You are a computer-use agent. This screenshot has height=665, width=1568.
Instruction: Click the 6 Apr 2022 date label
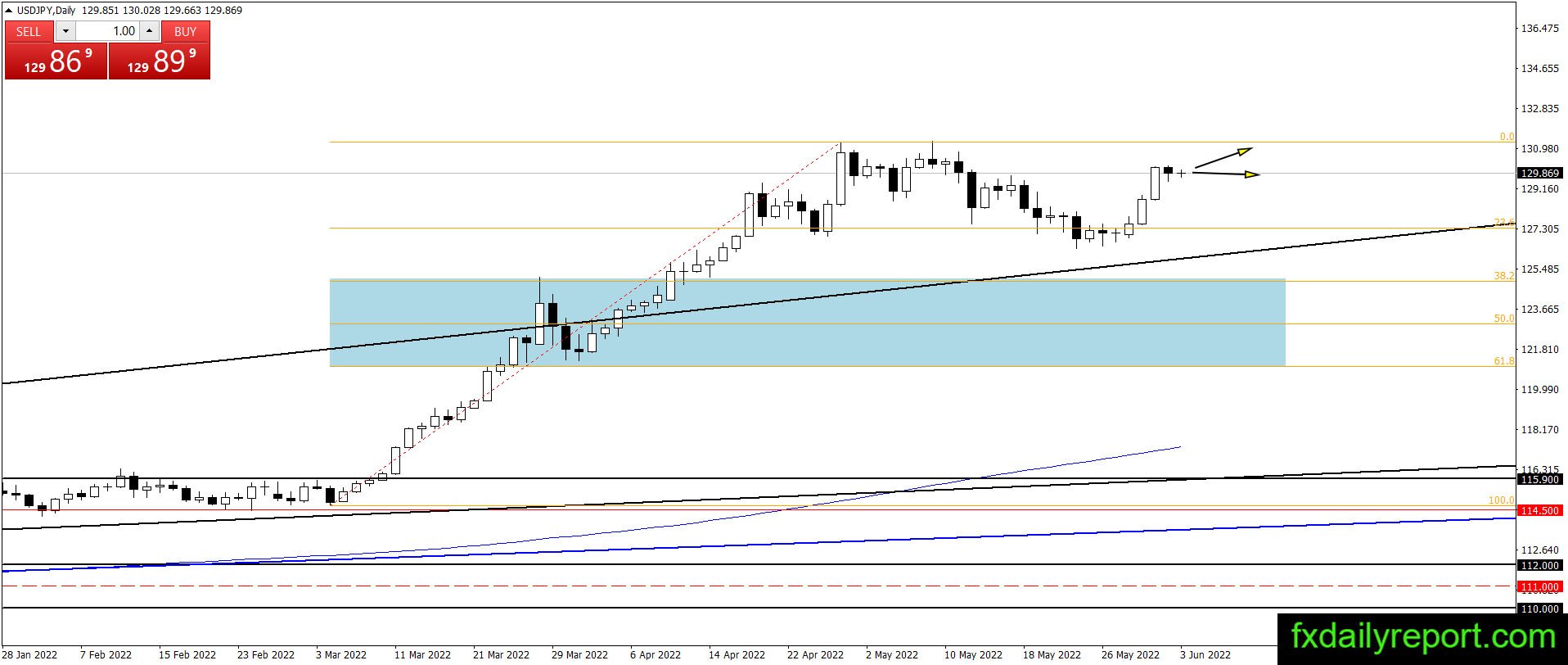coord(656,655)
